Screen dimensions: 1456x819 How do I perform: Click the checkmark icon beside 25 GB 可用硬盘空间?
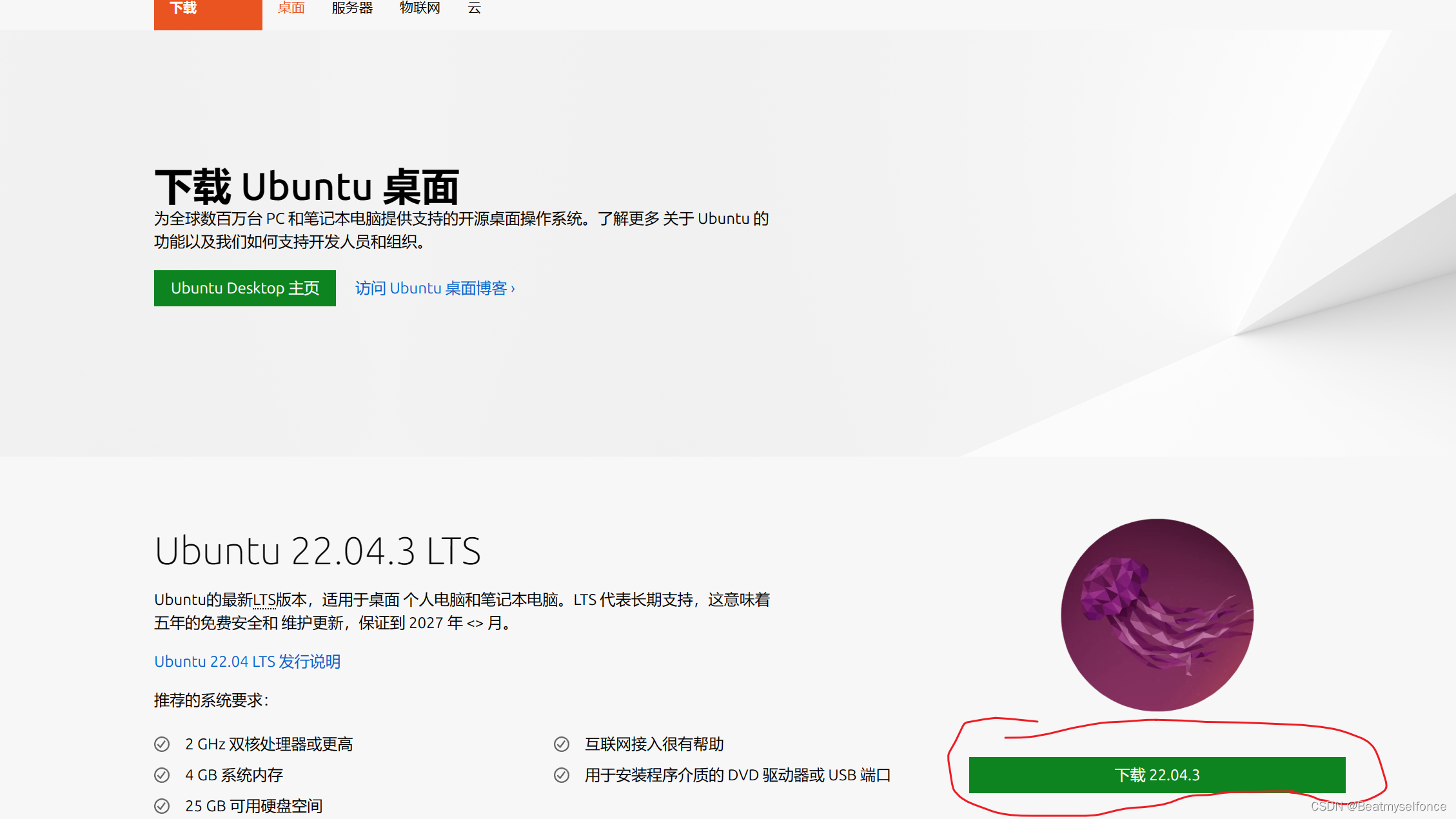pyautogui.click(x=161, y=805)
